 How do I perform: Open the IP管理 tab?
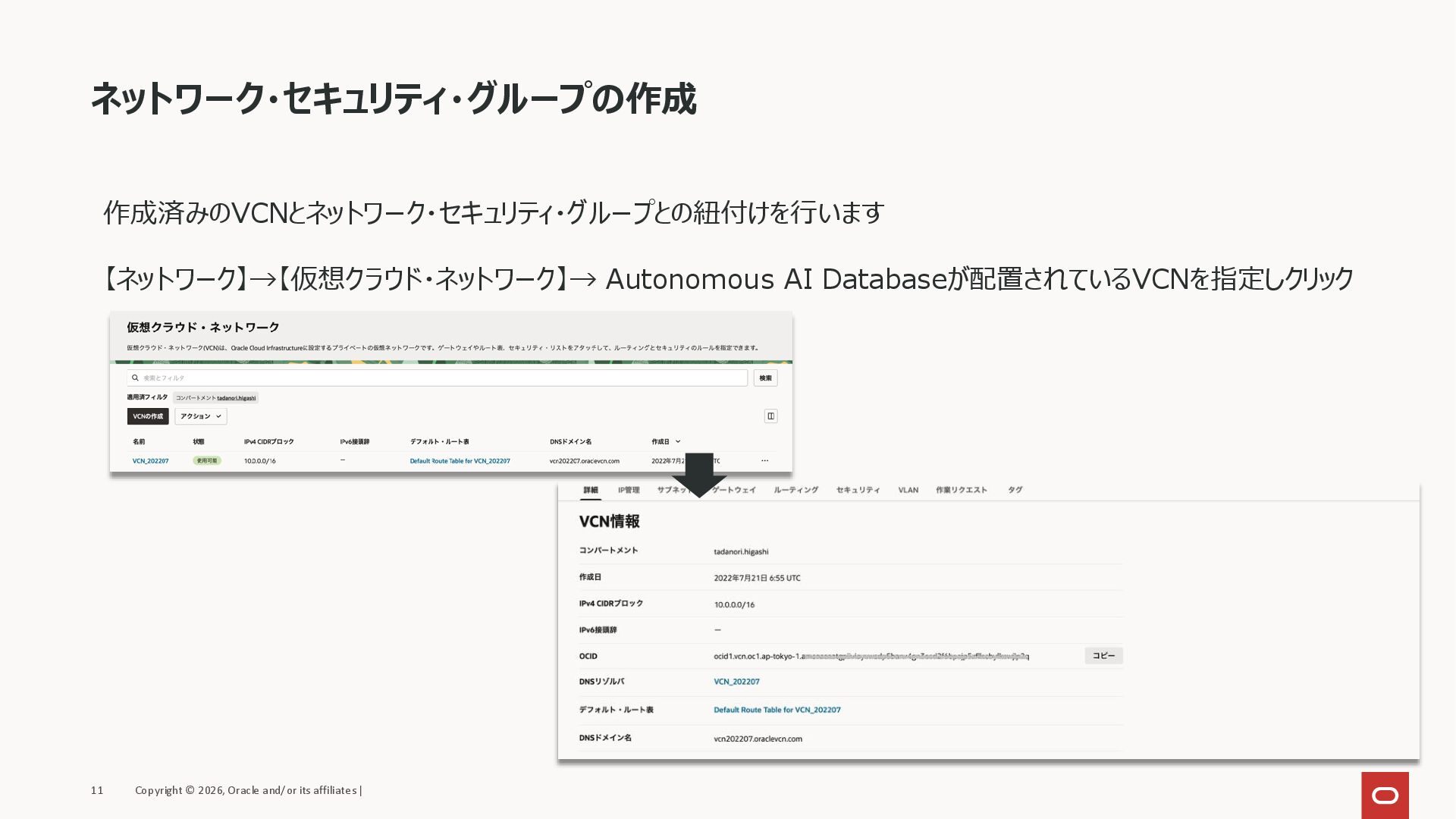pyautogui.click(x=628, y=490)
